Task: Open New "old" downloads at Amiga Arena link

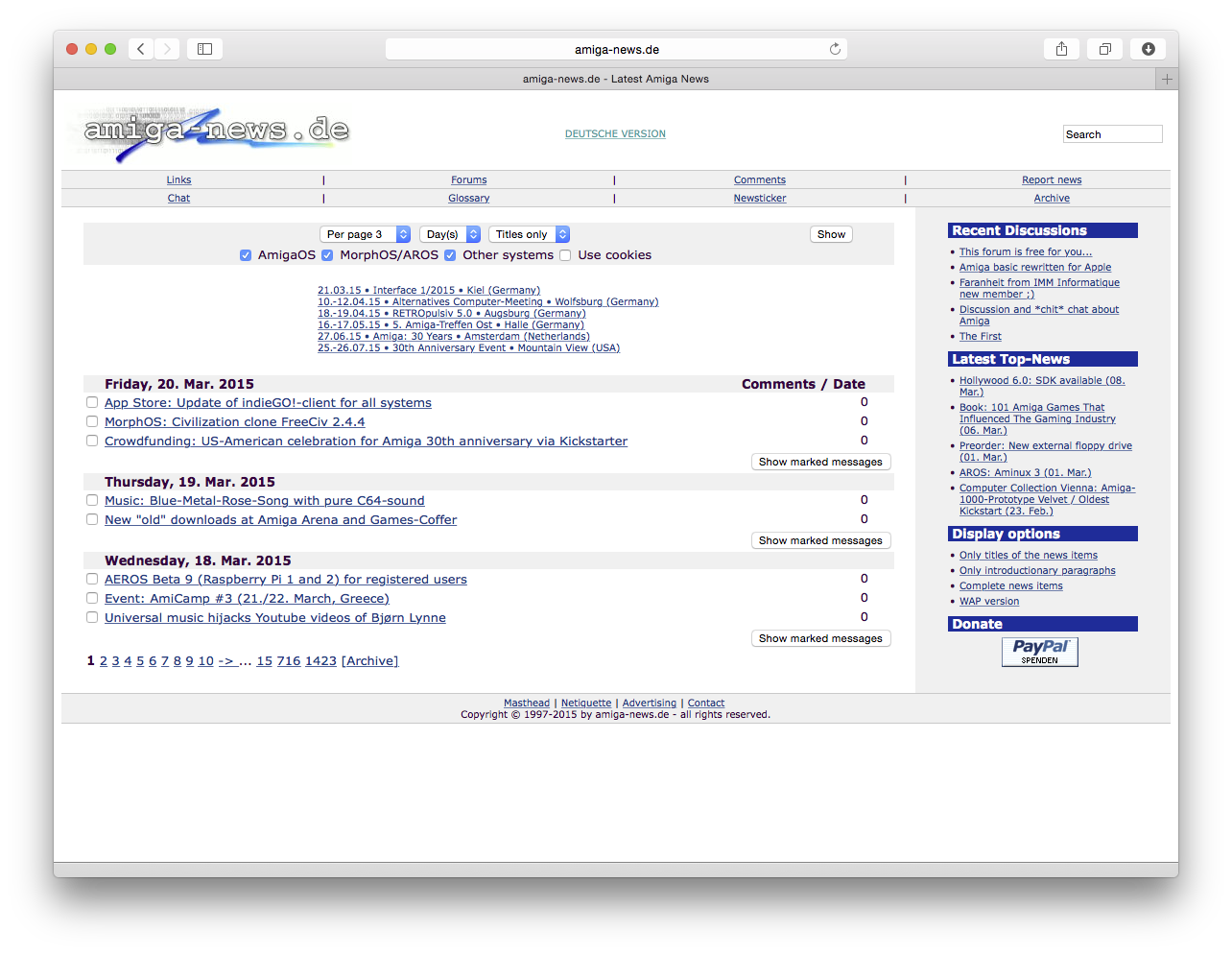Action: (x=280, y=519)
